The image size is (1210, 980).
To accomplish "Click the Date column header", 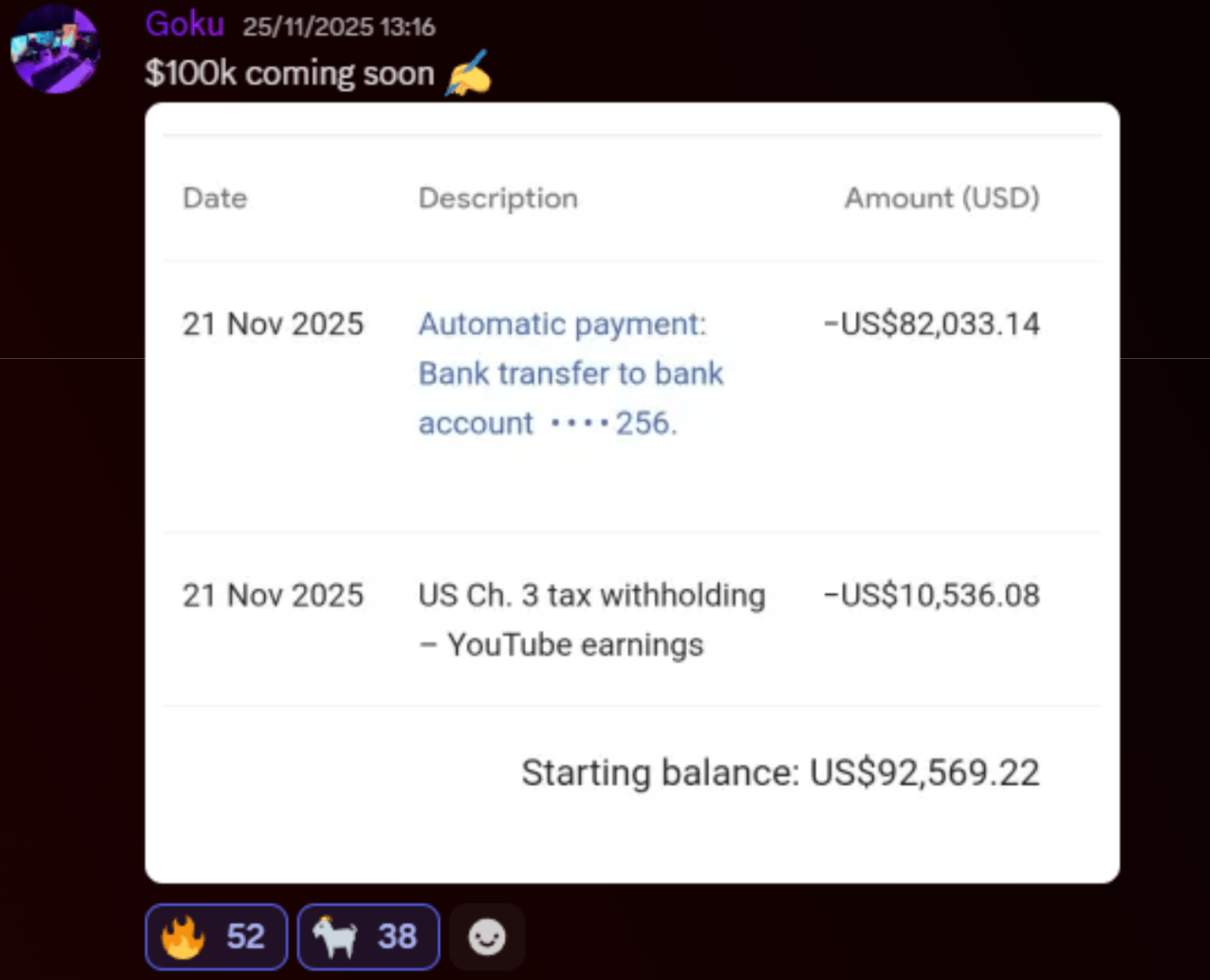I will [x=215, y=198].
